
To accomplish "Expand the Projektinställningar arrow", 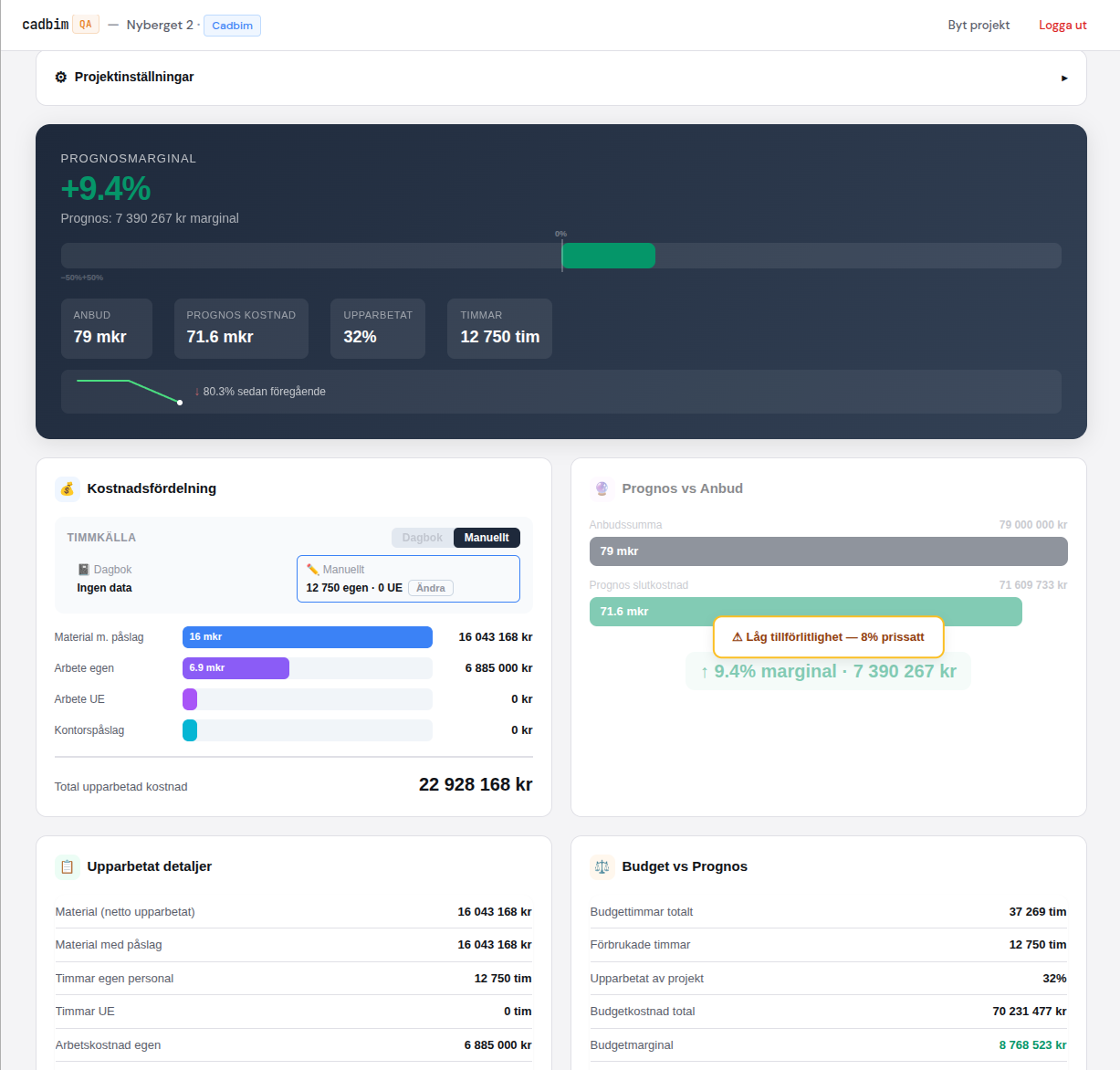I will pyautogui.click(x=1064, y=79).
